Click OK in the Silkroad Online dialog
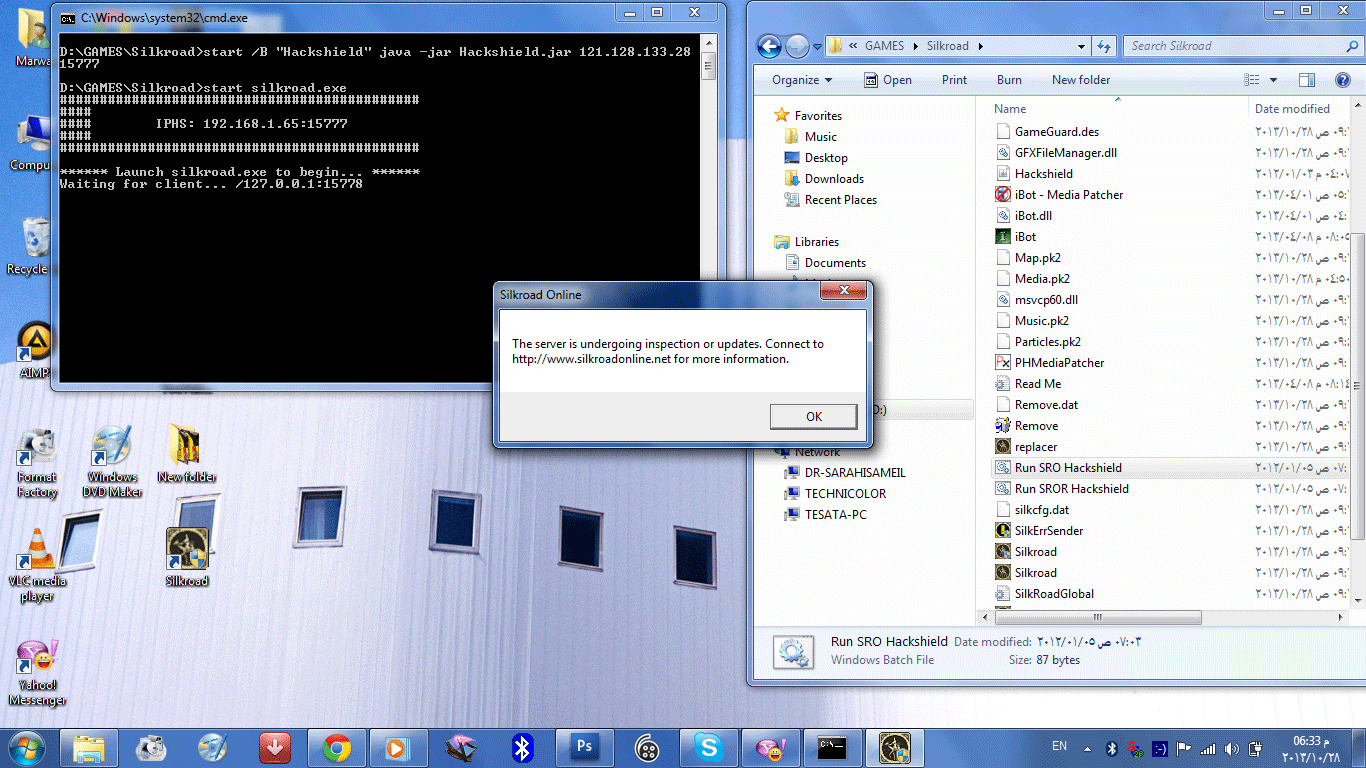This screenshot has height=768, width=1366. point(813,417)
